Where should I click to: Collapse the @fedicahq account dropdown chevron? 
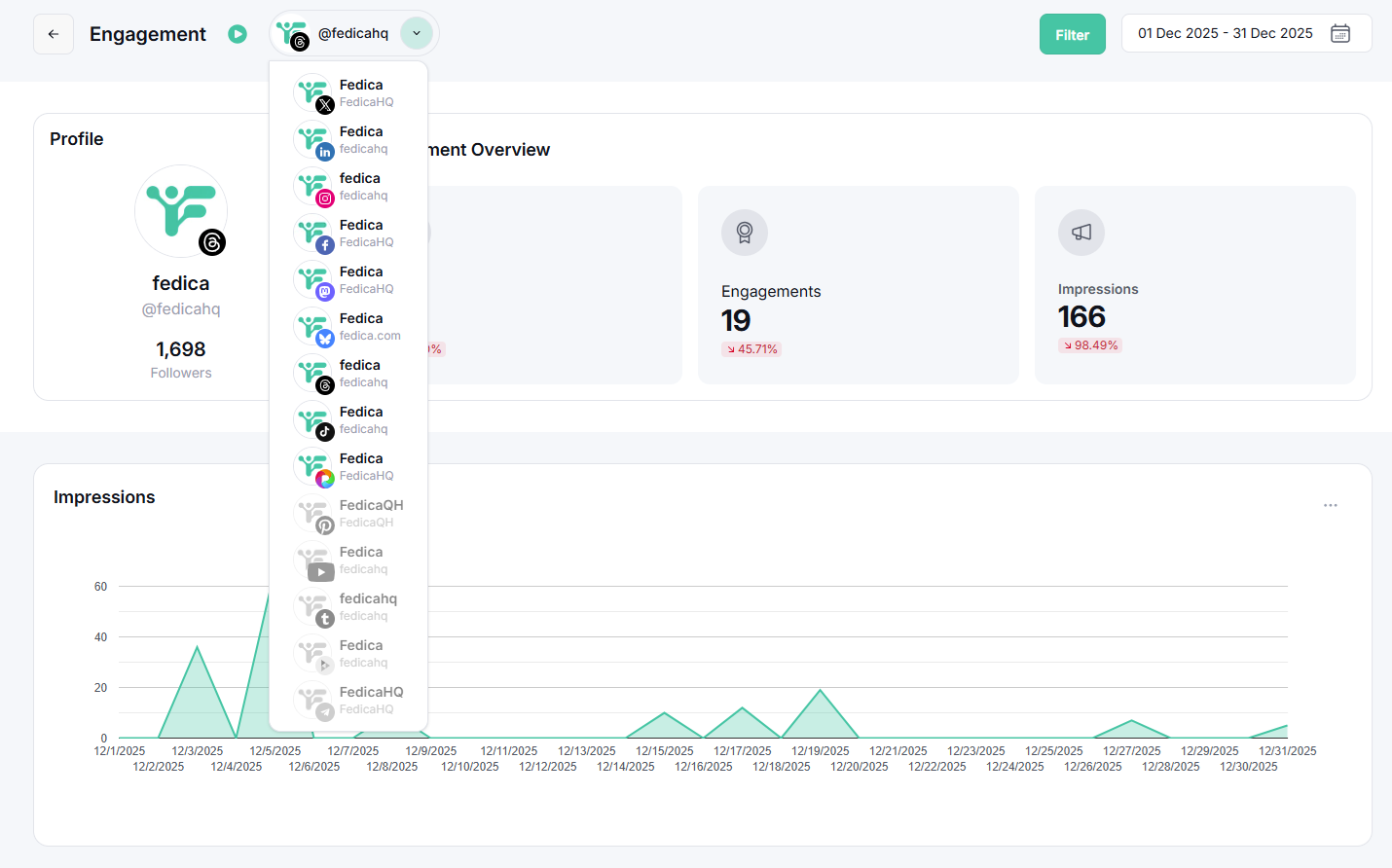tap(417, 33)
